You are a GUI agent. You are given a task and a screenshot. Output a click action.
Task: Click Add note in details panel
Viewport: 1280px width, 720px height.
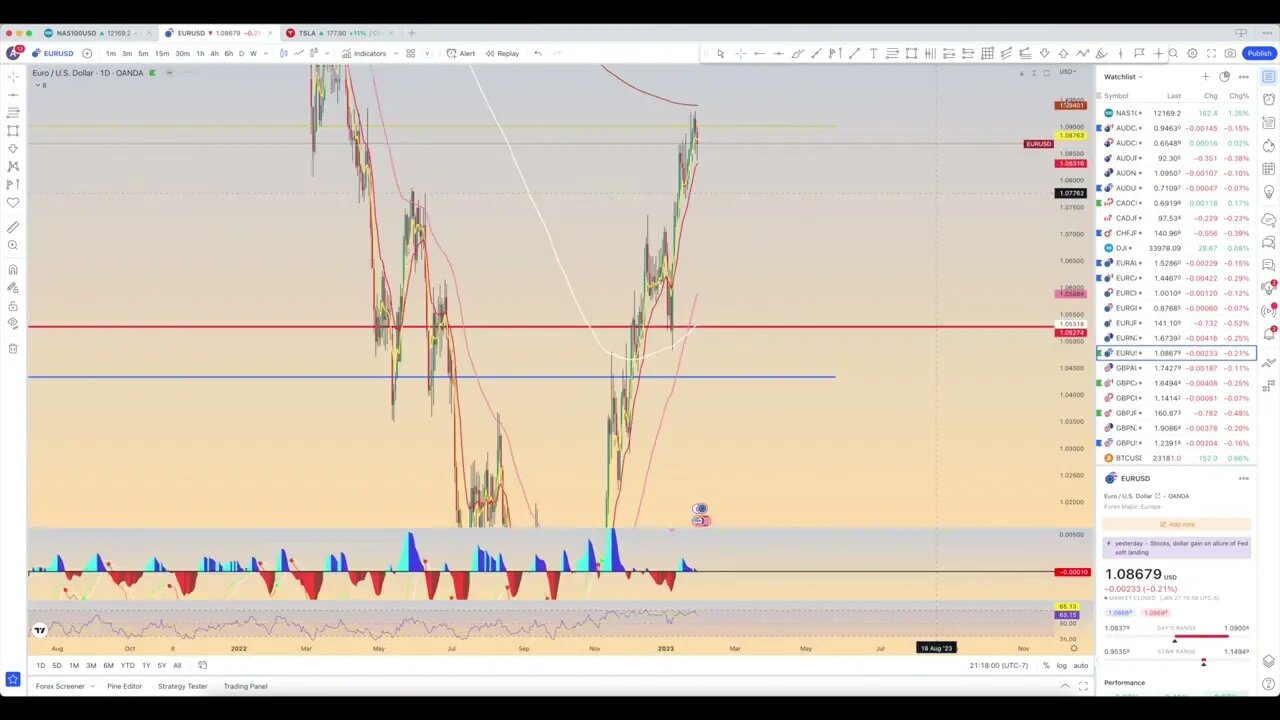coord(1177,524)
